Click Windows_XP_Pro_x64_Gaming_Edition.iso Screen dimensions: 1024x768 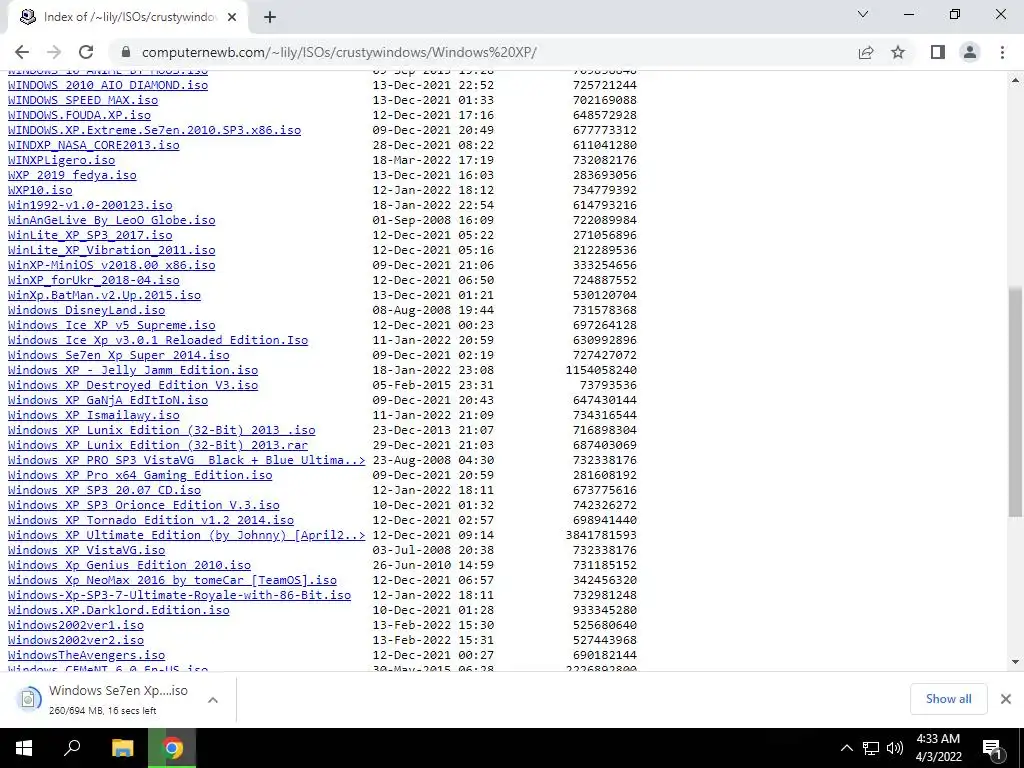pyautogui.click(x=140, y=475)
